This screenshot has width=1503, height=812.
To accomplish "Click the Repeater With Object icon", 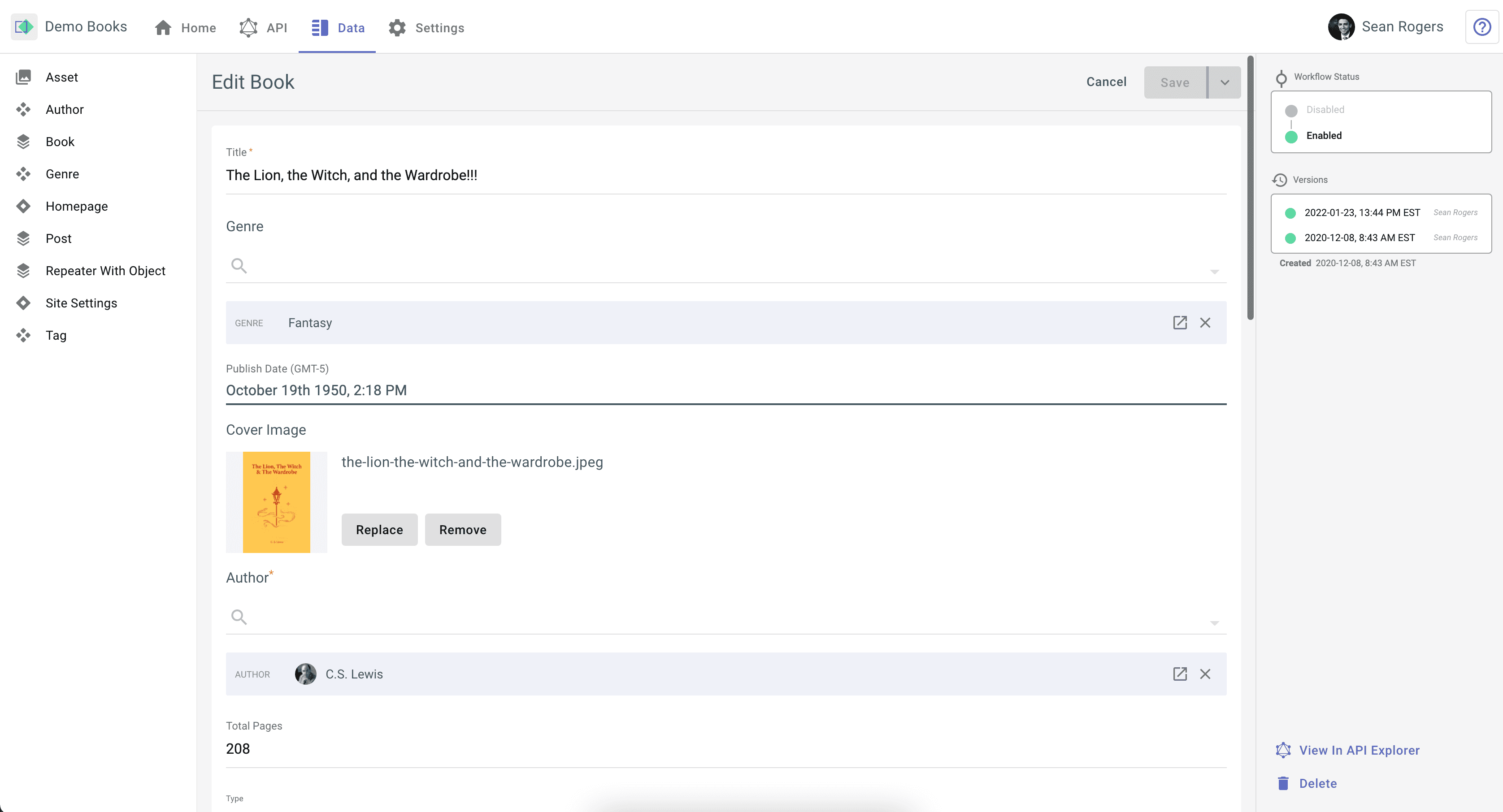I will (23, 271).
